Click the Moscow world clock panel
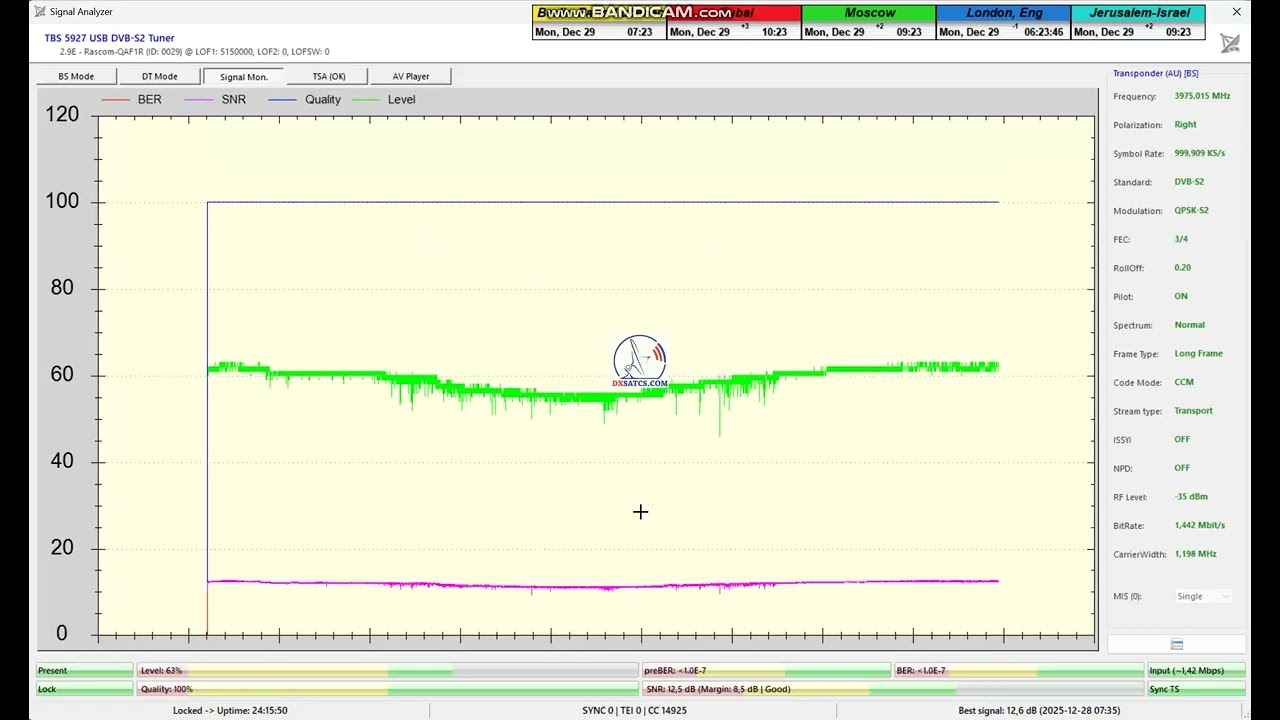The width and height of the screenshot is (1280, 720). click(x=868, y=22)
